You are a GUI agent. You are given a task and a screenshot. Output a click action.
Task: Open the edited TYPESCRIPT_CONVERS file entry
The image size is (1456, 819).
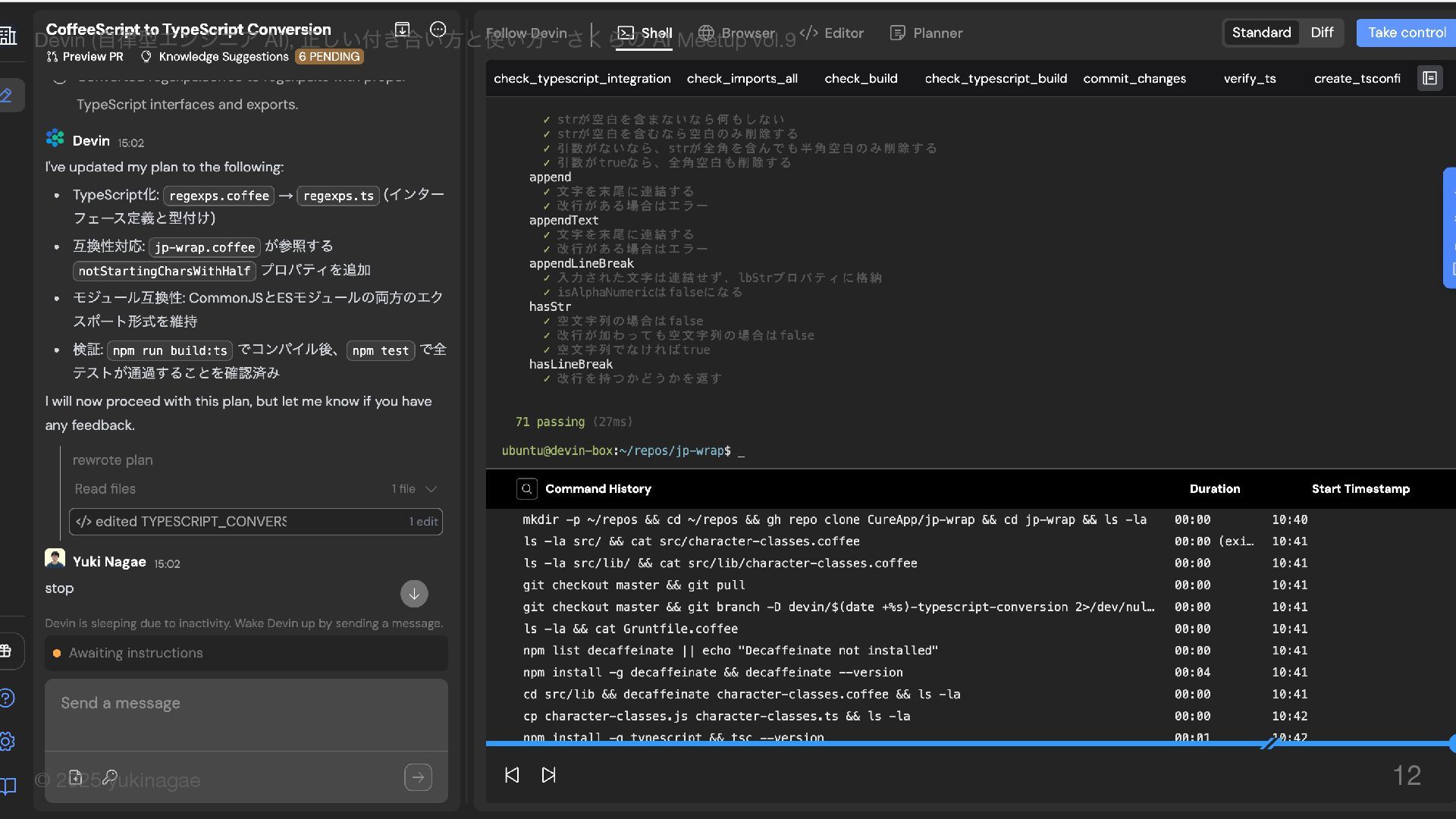click(256, 522)
